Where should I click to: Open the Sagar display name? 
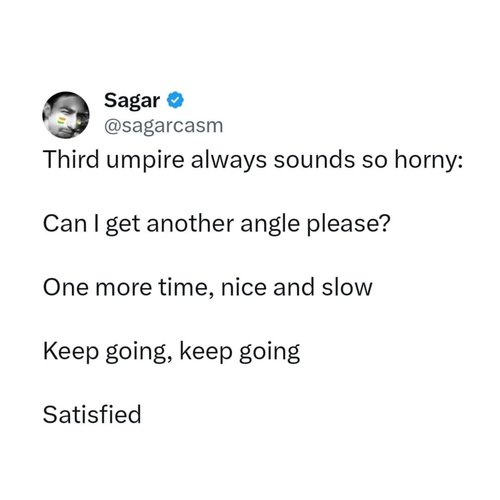[132, 100]
